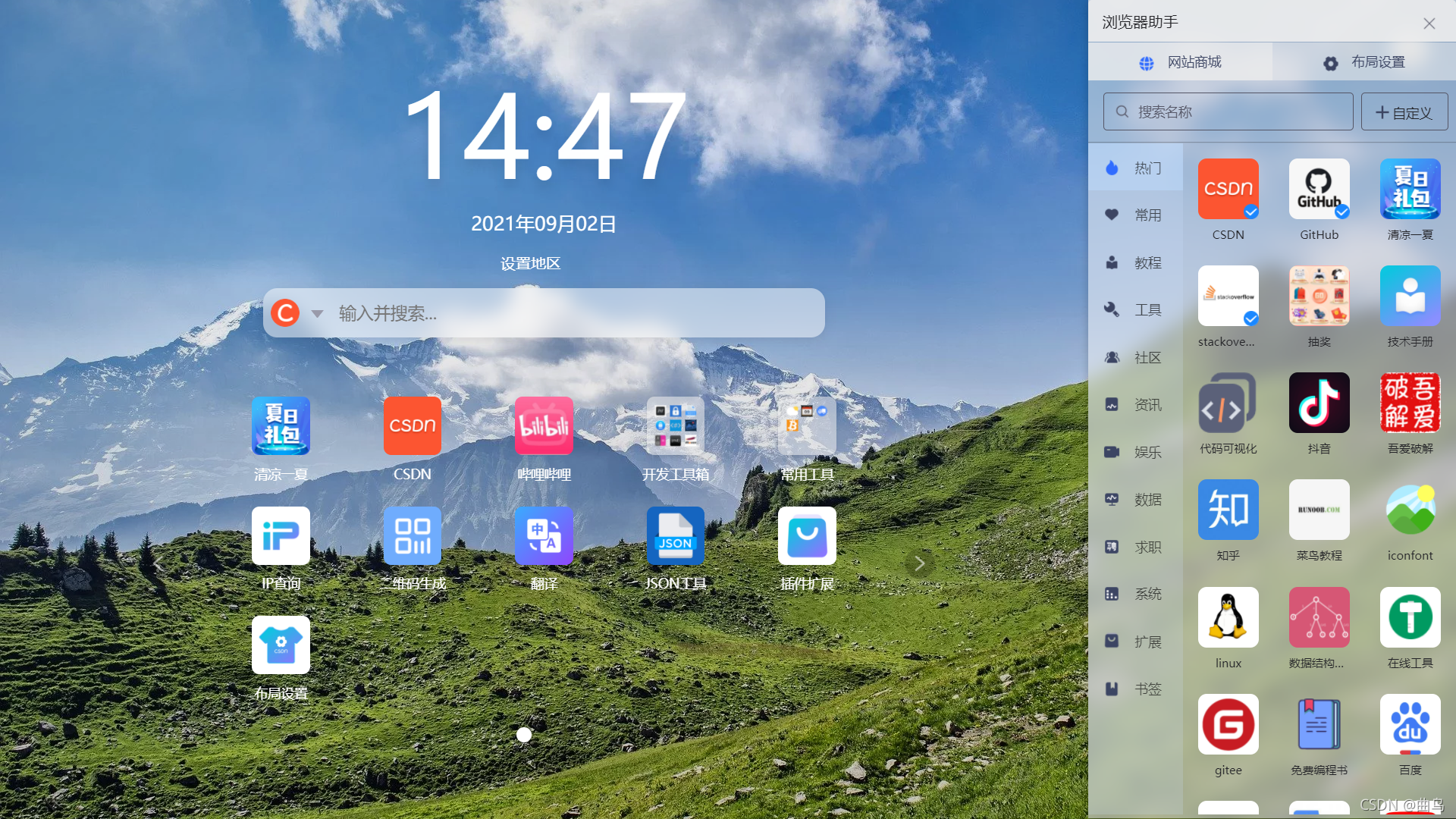This screenshot has height=819, width=1456.
Task: Add the 代码可视化 site icon
Action: point(1228,403)
